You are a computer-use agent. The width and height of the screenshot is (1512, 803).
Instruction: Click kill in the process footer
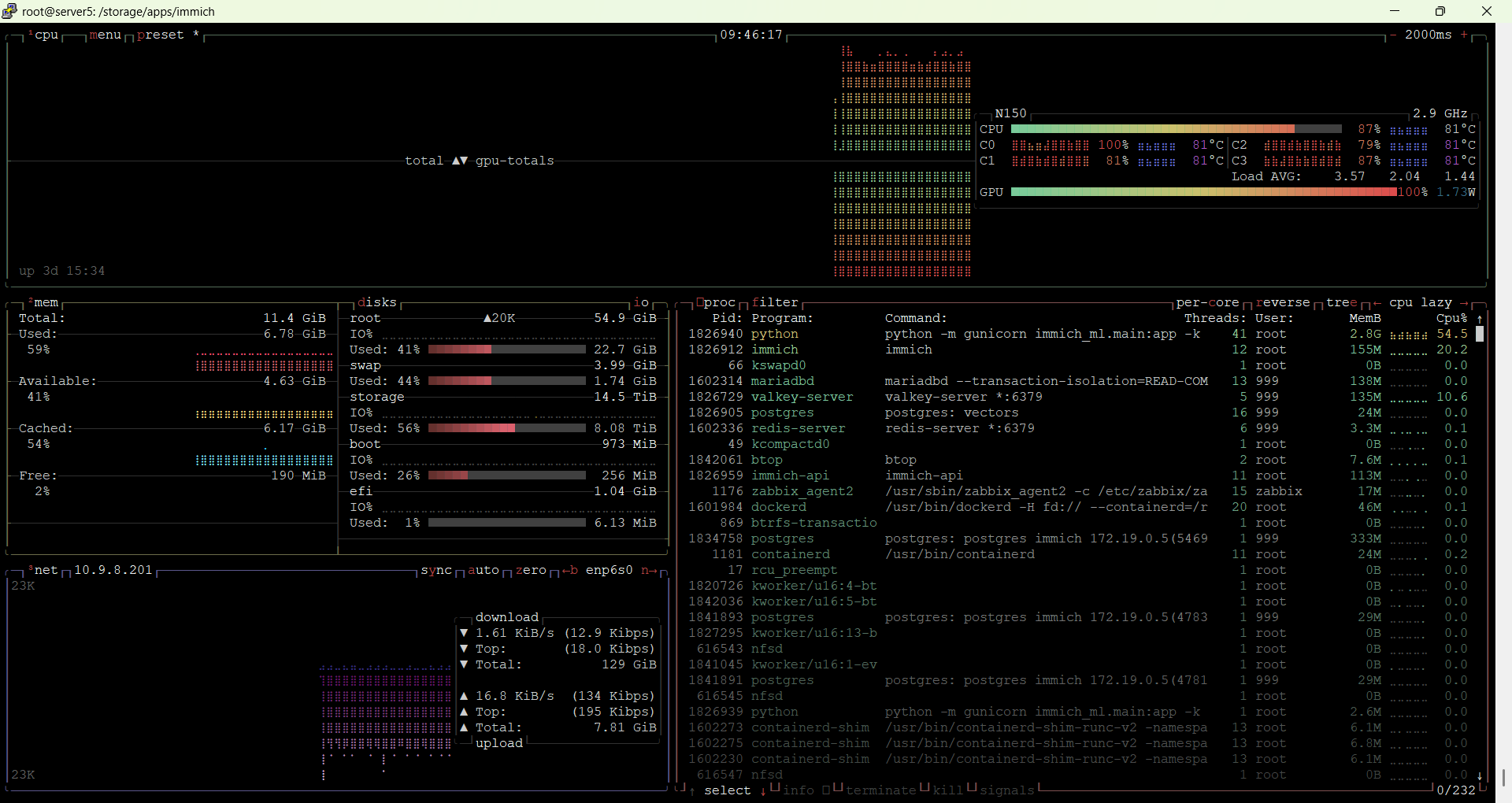947,790
